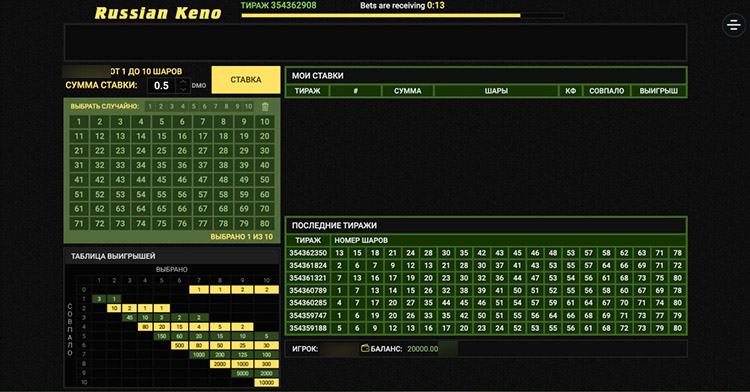Open the round hamburger menu icon

point(734,24)
